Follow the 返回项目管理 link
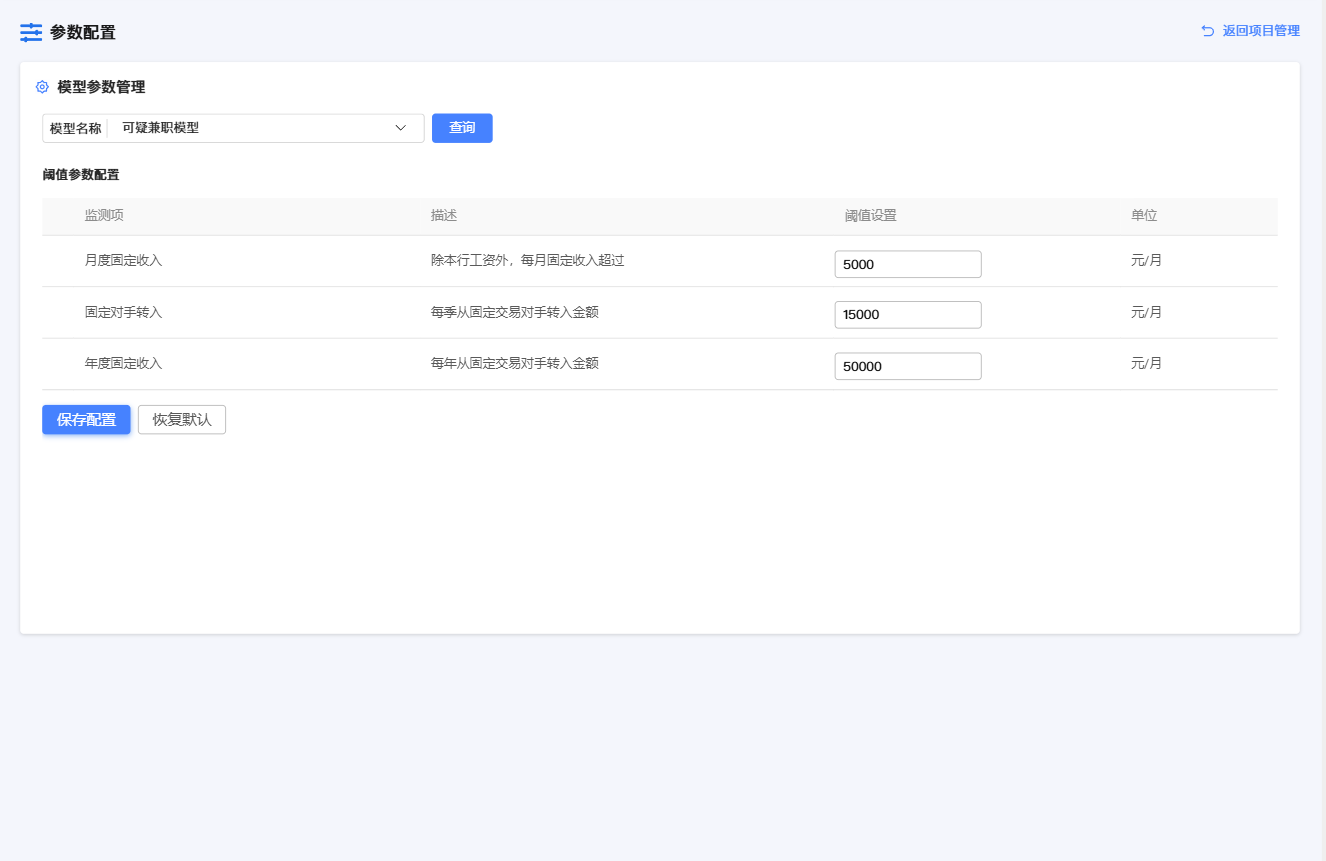The height and width of the screenshot is (861, 1326). click(x=1260, y=31)
